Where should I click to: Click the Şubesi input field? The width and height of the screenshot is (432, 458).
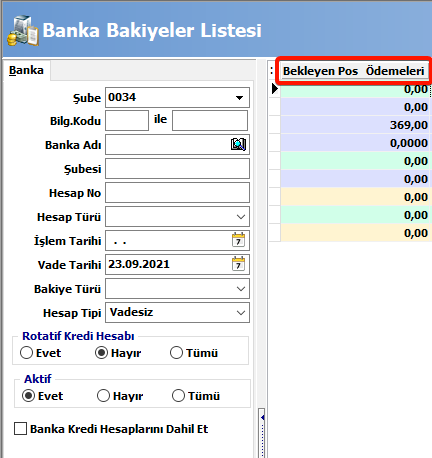click(x=177, y=168)
